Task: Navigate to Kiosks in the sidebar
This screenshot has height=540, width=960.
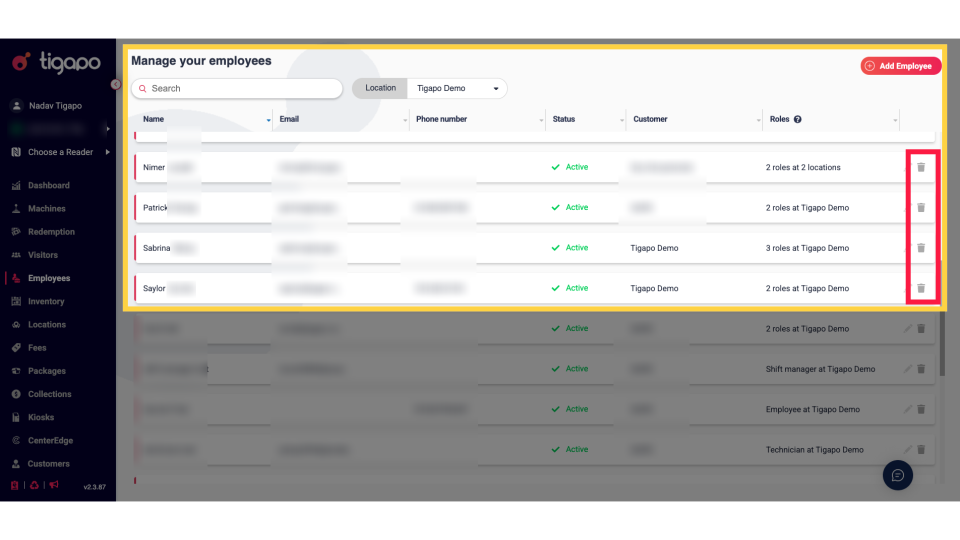Action: click(x=41, y=417)
